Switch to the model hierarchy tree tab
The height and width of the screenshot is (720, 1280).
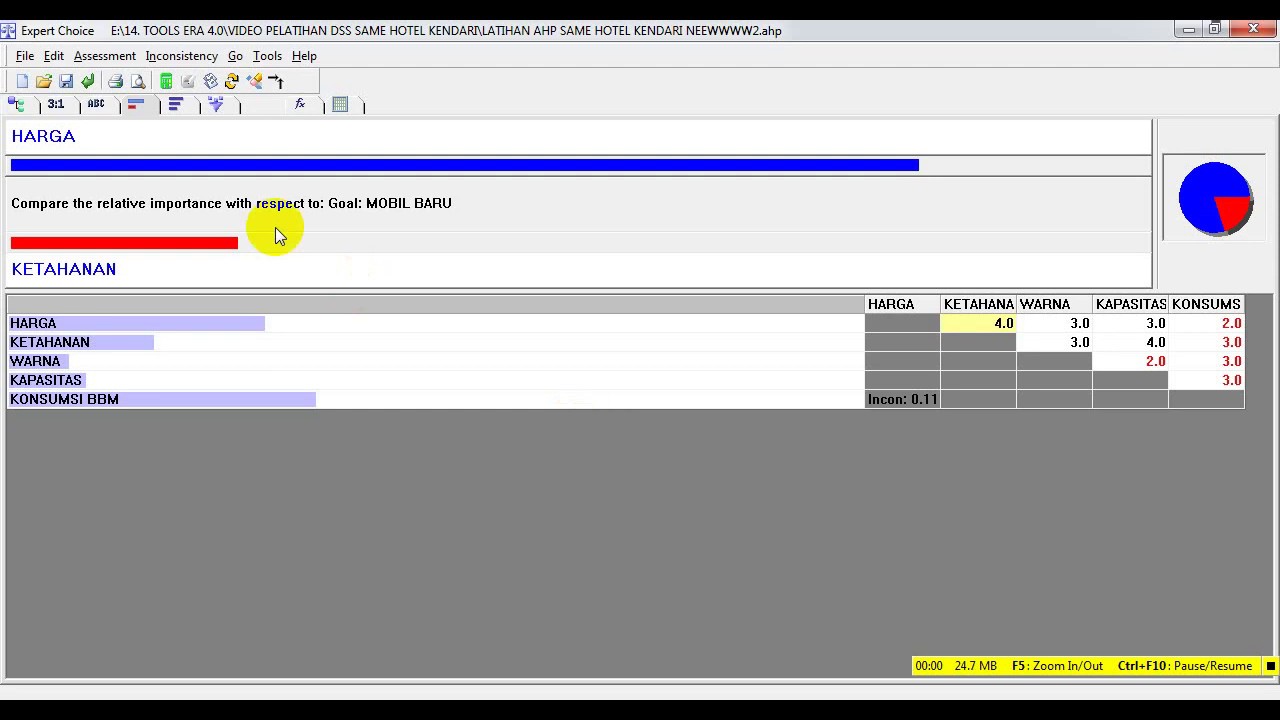click(16, 104)
